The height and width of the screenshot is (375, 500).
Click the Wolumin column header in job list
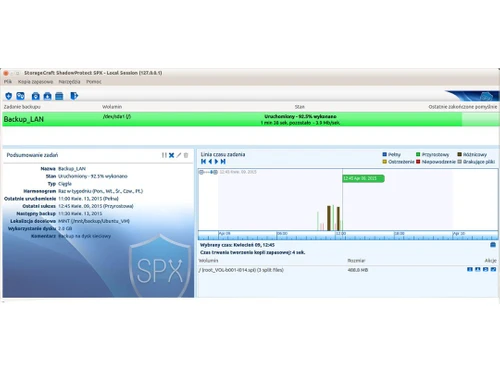coord(112,107)
